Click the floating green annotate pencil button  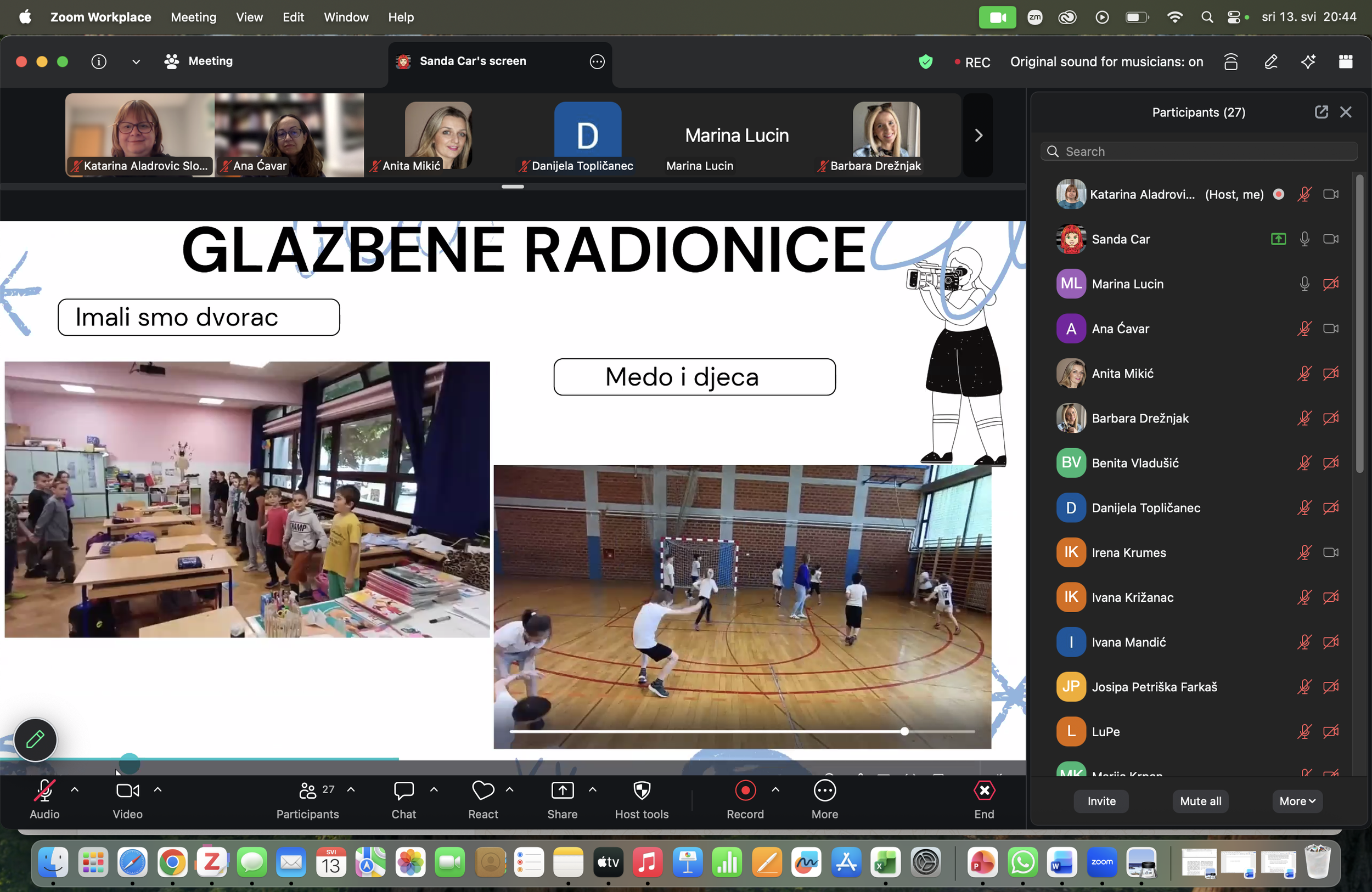[x=35, y=739]
